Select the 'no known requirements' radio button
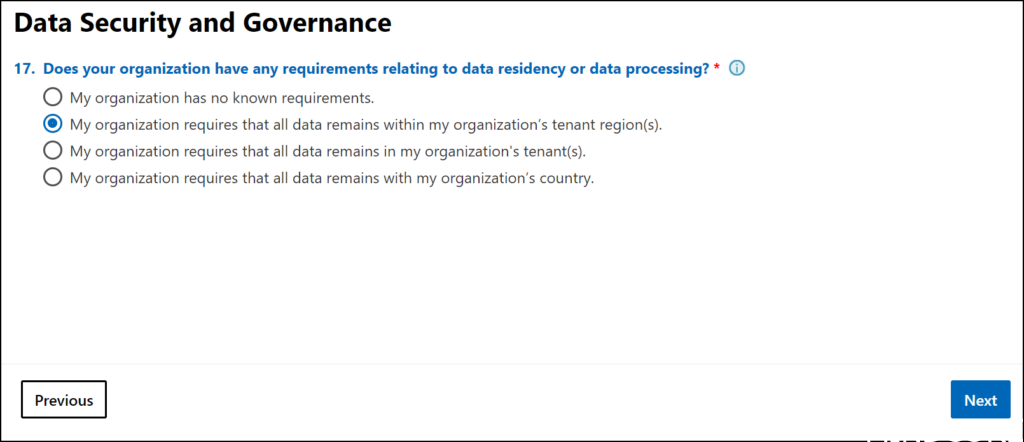This screenshot has width=1024, height=442. tap(52, 98)
